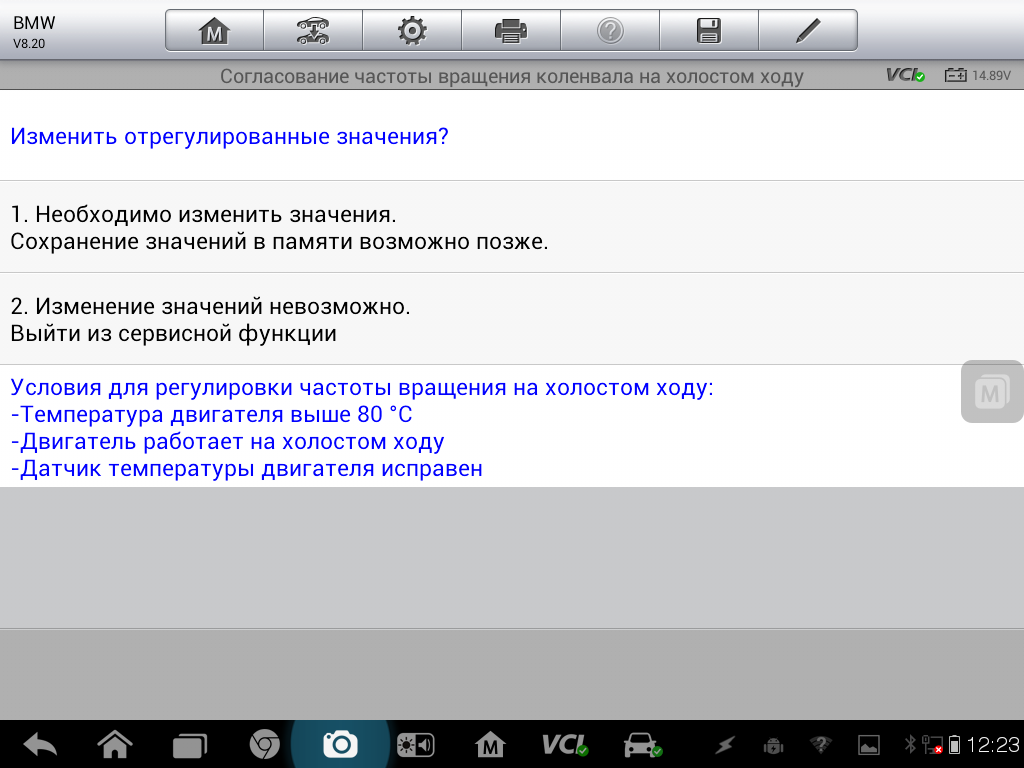Screen dimensions: 1024x768
Task: Tap the MaxiSys home toolbar icon
Action: point(214,31)
